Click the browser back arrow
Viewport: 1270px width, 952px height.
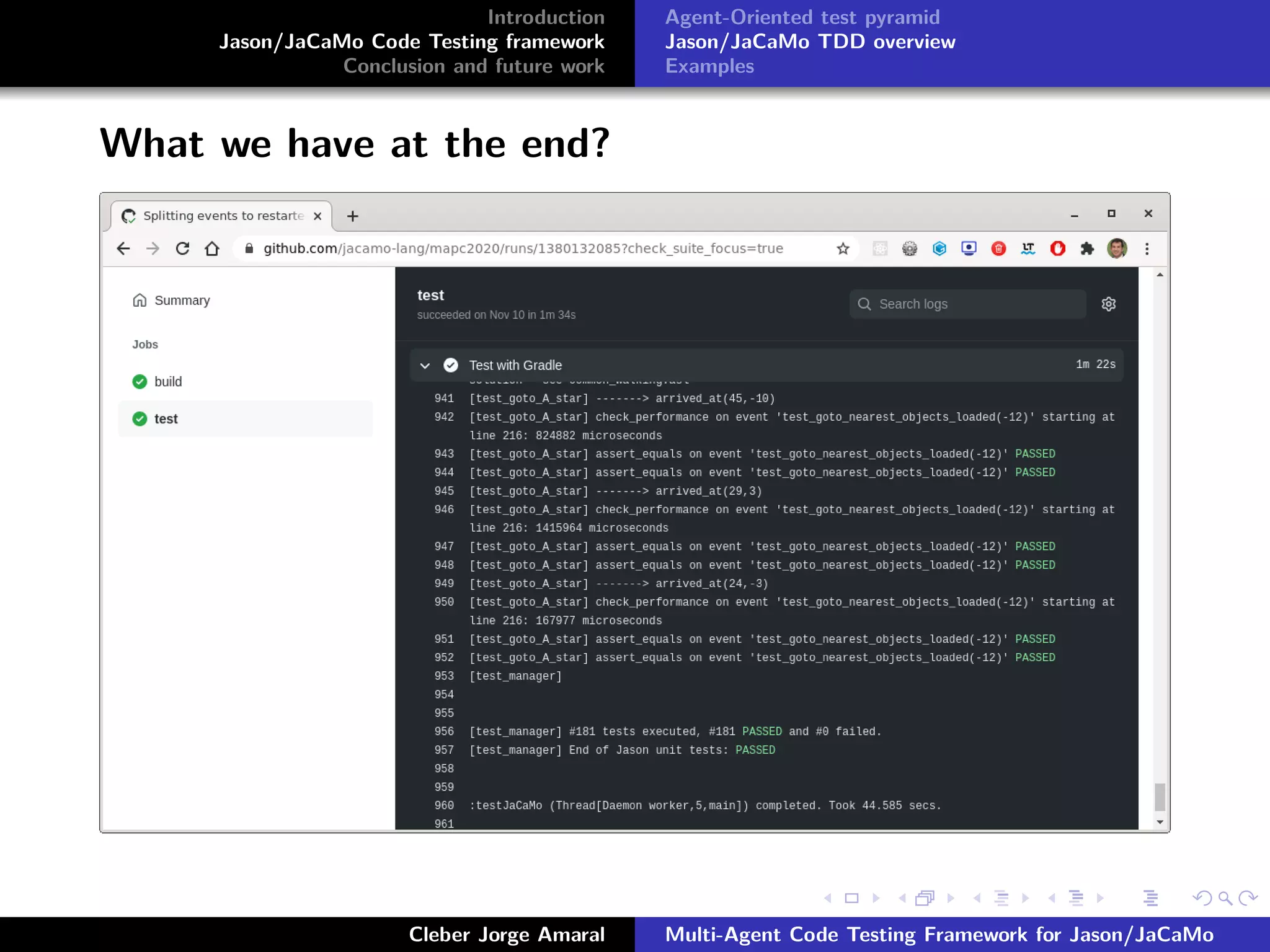tap(123, 249)
